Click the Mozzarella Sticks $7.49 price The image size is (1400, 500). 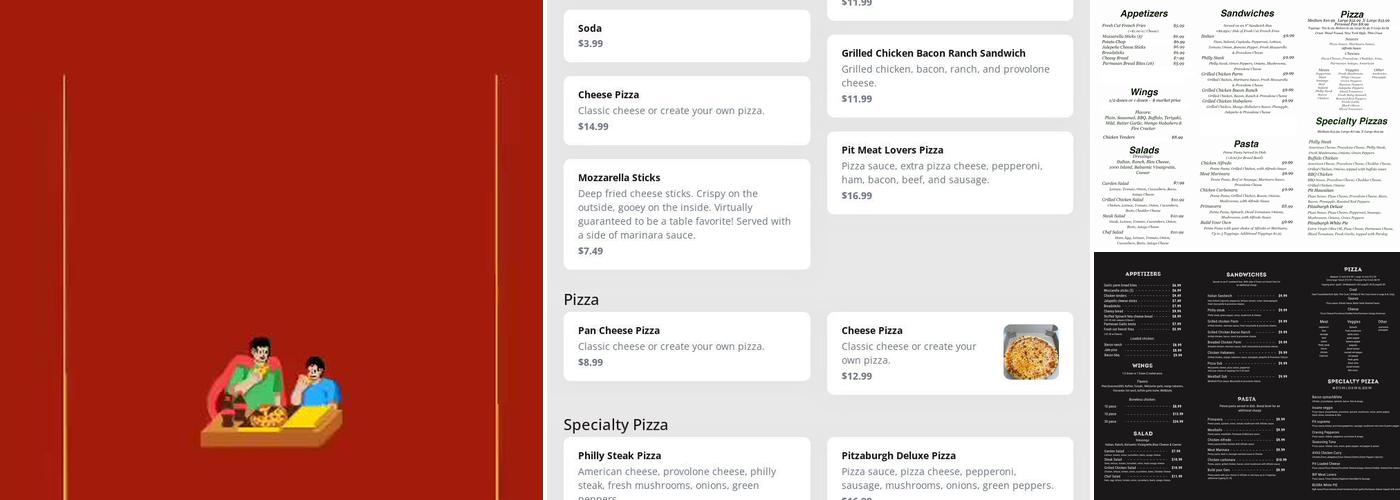(590, 251)
